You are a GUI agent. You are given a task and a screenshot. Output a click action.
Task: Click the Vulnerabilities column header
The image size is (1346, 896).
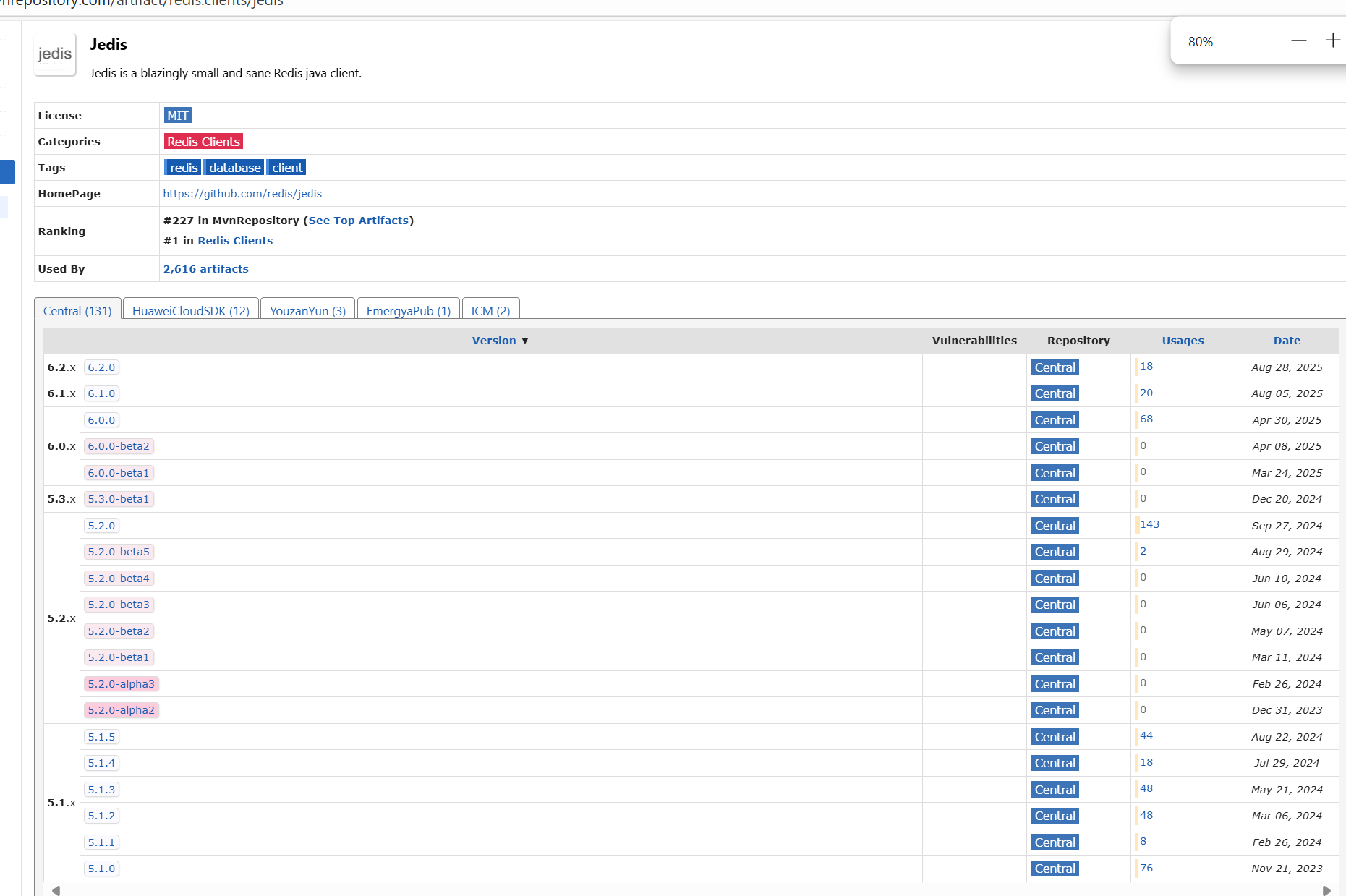tap(974, 341)
